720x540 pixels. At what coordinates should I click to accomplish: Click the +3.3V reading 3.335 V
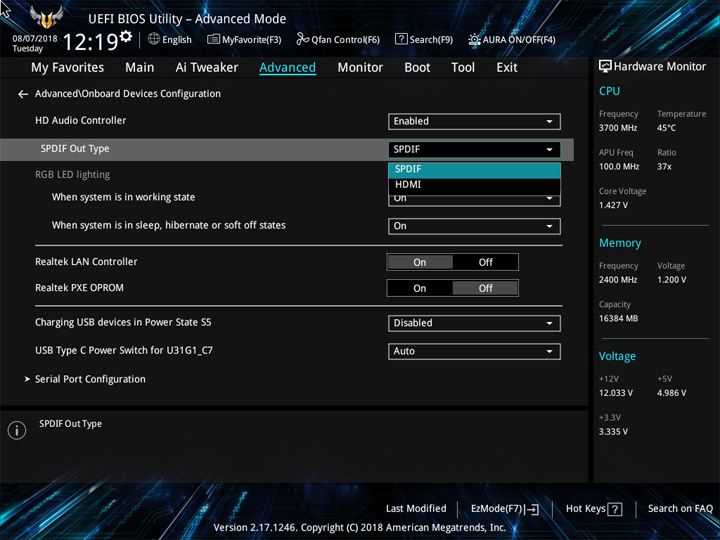tap(613, 432)
